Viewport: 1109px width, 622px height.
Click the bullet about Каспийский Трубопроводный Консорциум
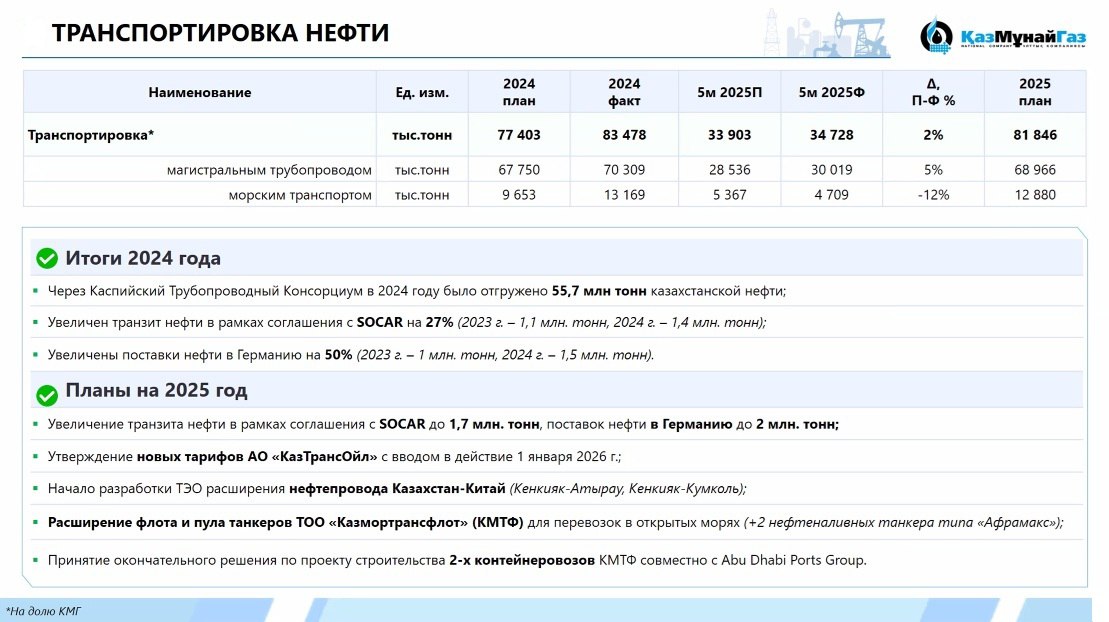click(417, 291)
